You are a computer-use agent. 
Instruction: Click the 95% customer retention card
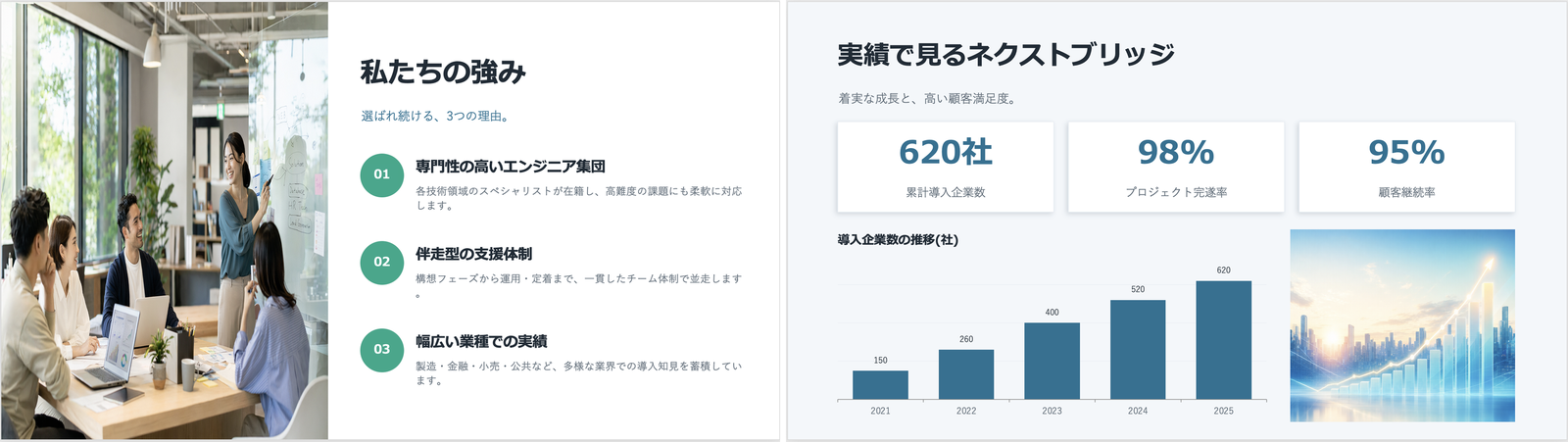(x=1406, y=167)
